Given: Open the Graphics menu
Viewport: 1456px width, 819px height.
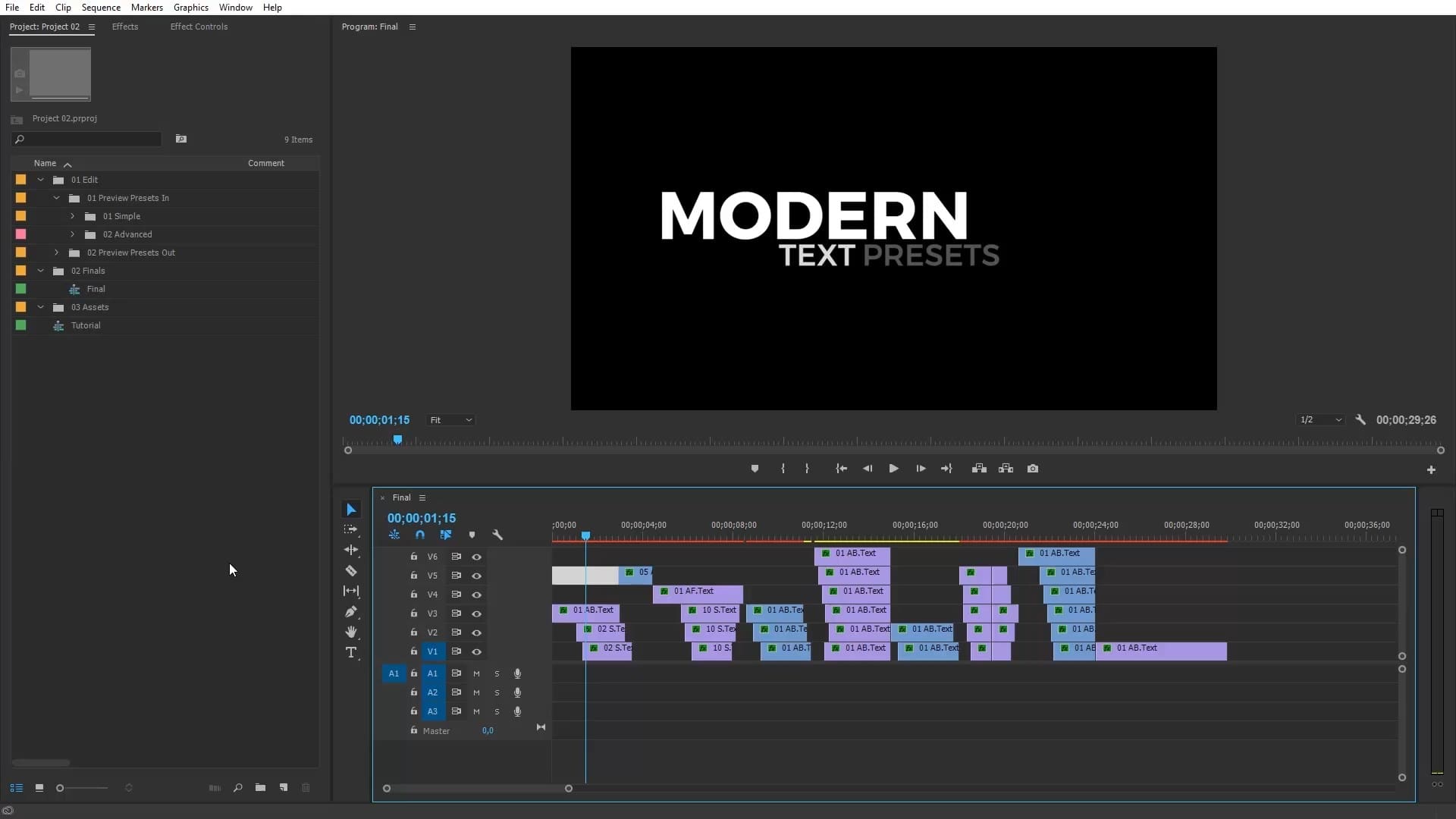Looking at the screenshot, I should coord(191,7).
